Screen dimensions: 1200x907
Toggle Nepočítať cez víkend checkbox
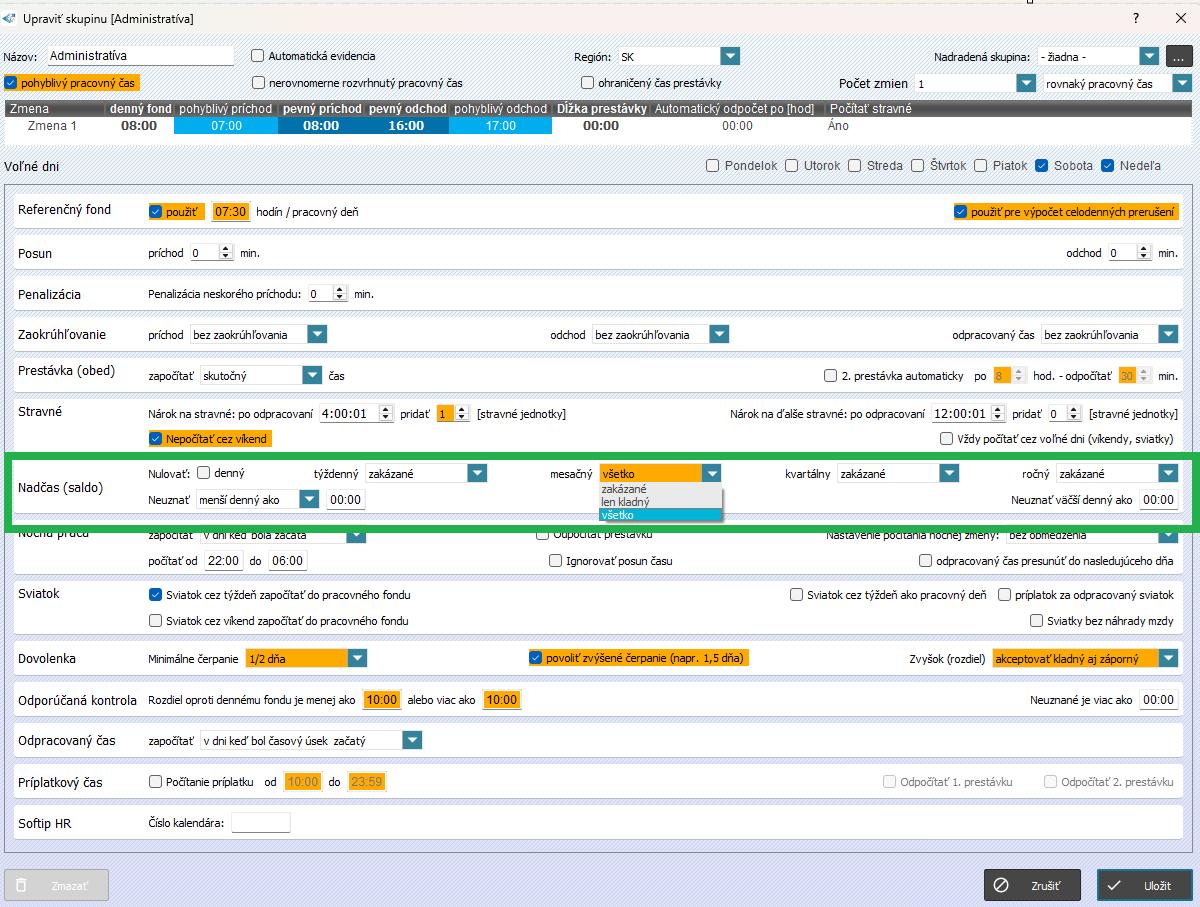tap(155, 438)
